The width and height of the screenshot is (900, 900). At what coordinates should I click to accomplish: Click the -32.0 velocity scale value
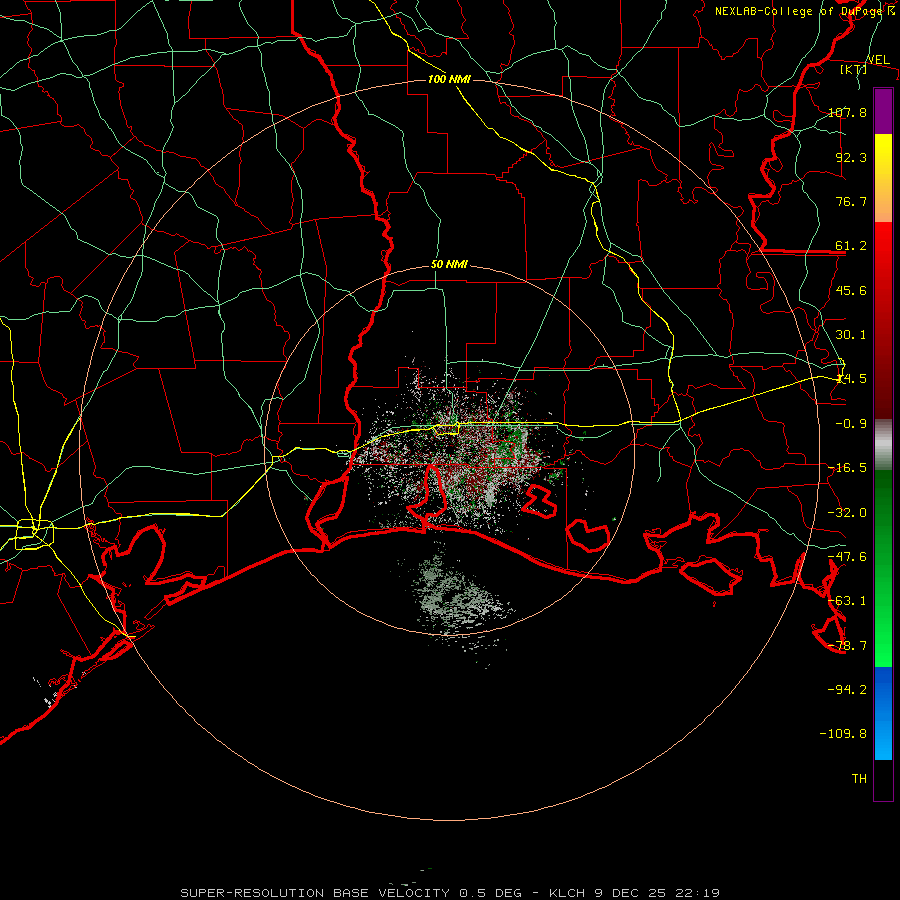click(847, 513)
